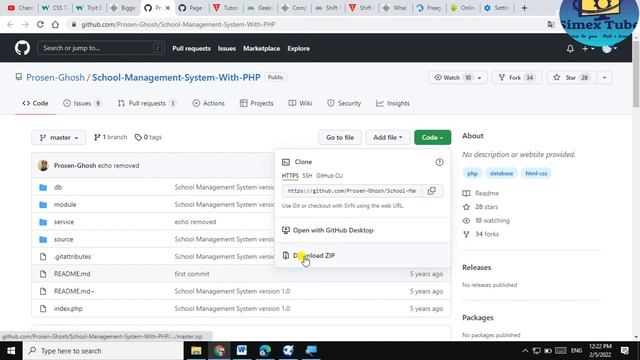Toggle the green Code dropdown button
Screen dimensions: 640x360
tap(433, 138)
